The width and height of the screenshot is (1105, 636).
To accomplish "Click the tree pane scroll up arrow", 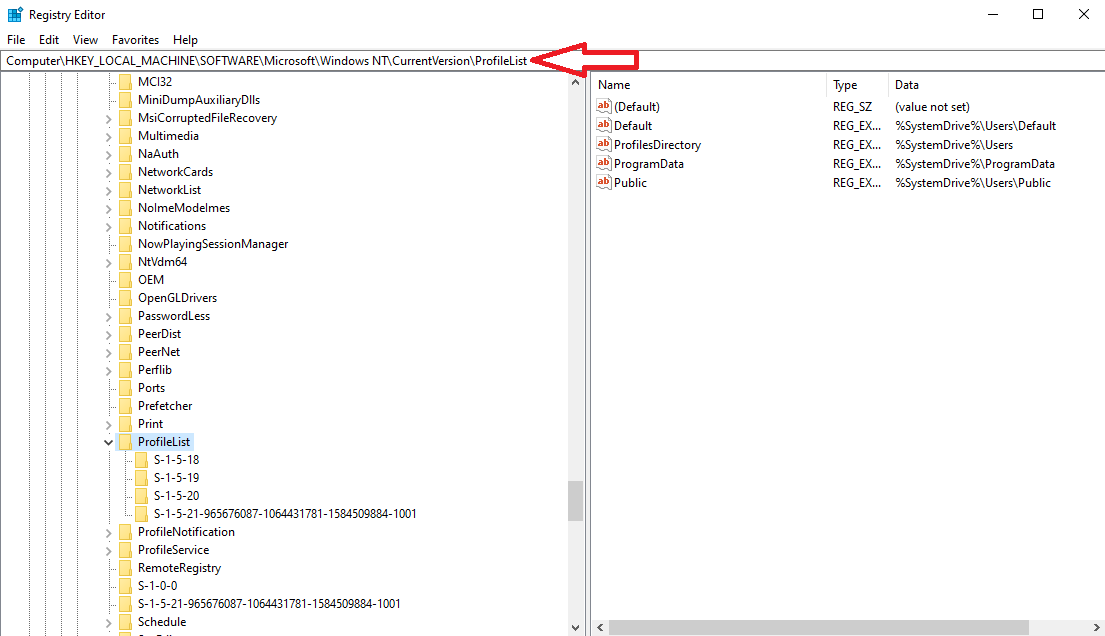I will pos(575,82).
